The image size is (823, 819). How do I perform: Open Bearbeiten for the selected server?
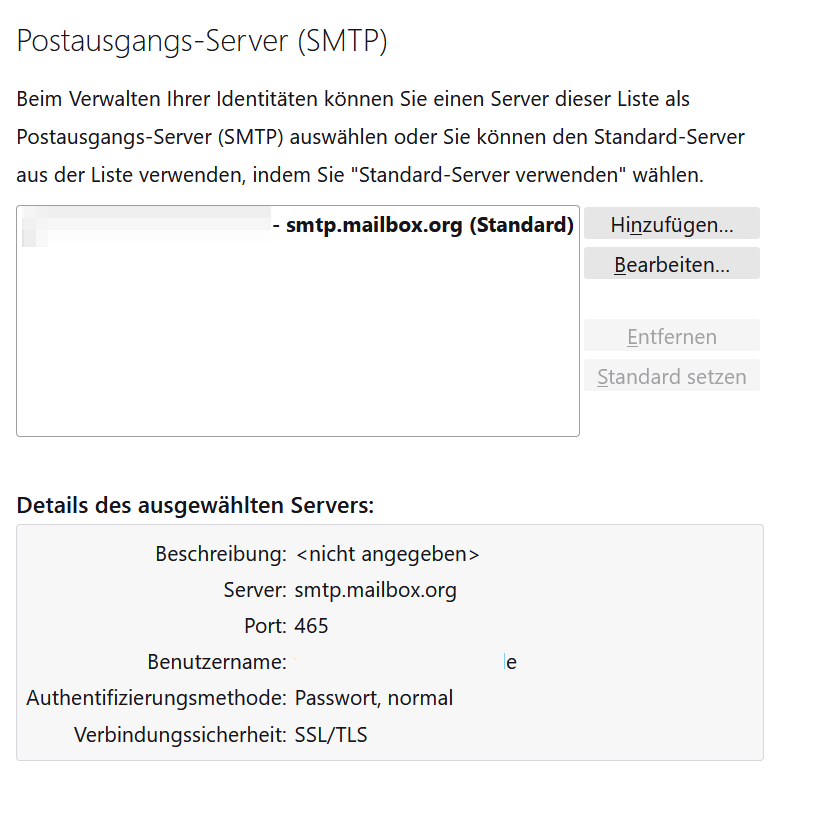coord(671,265)
